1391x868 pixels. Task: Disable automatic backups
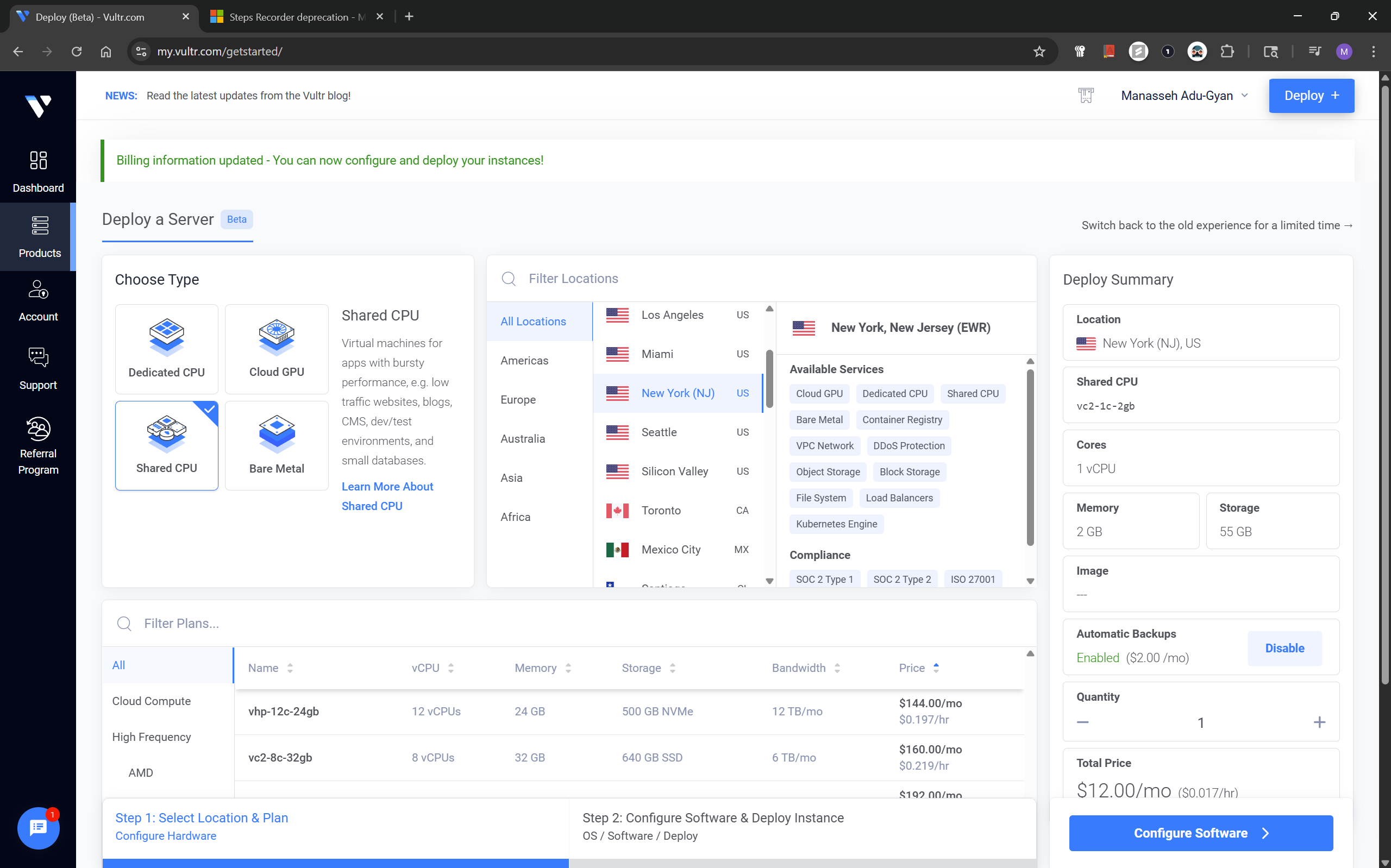[1284, 648]
